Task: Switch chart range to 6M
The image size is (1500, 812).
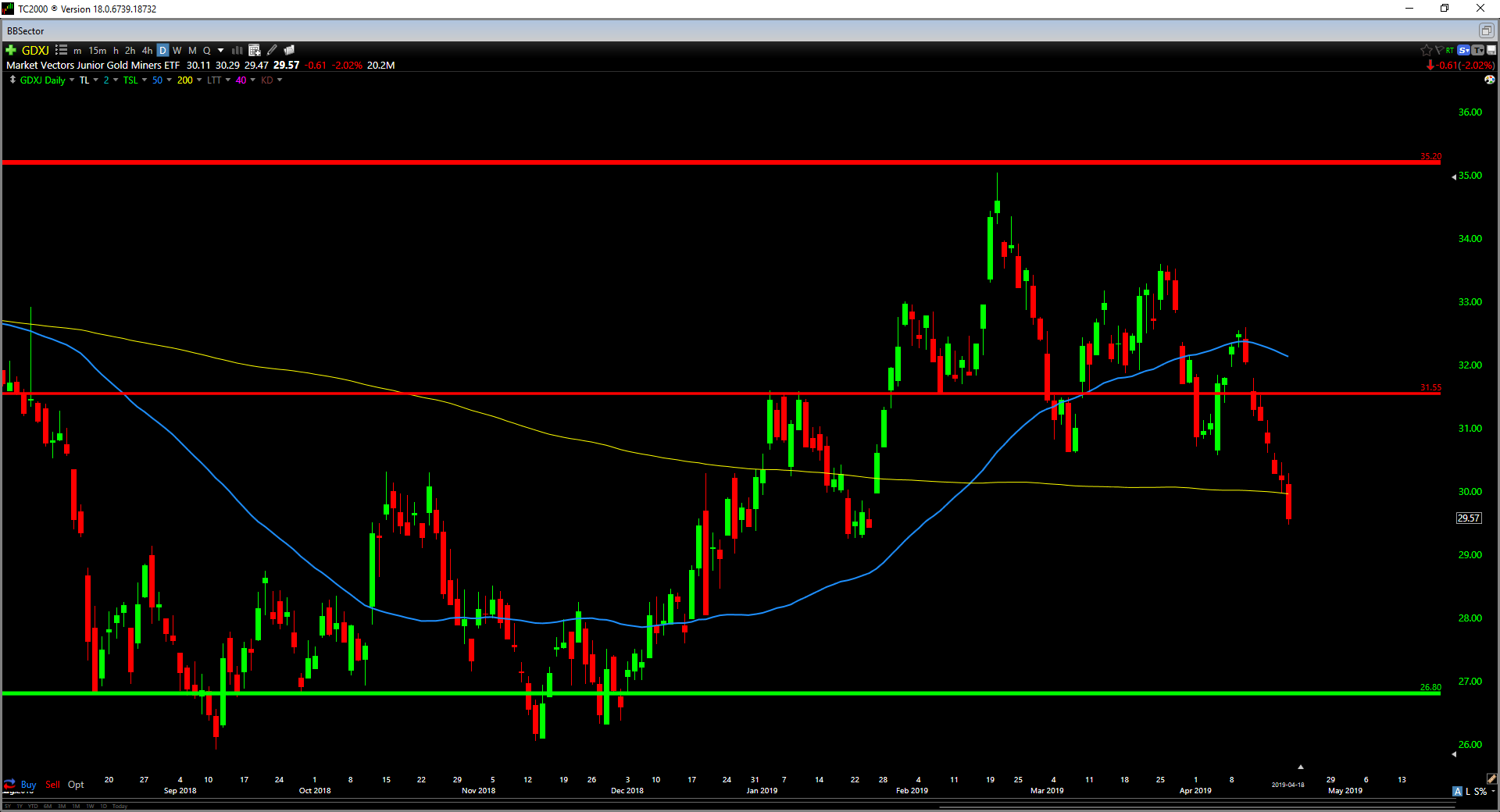Action: tap(48, 806)
